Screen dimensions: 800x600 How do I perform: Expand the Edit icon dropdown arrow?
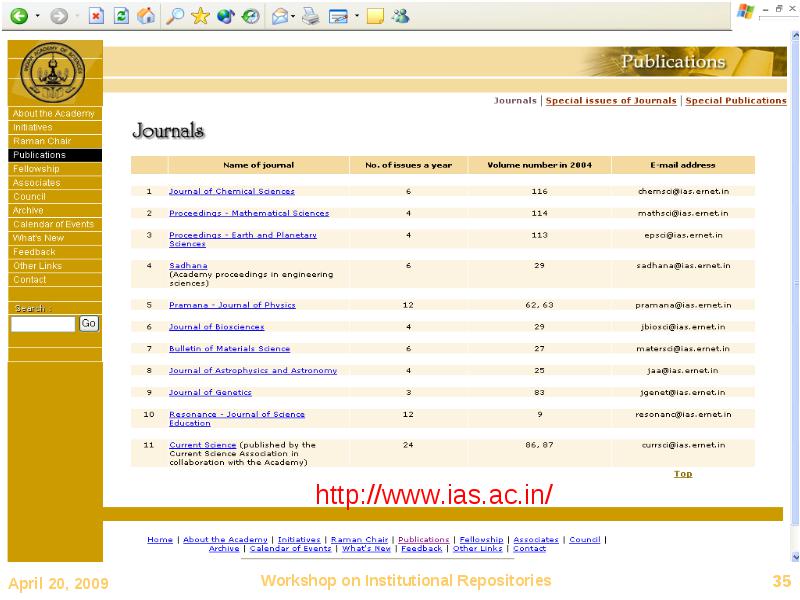click(x=357, y=16)
